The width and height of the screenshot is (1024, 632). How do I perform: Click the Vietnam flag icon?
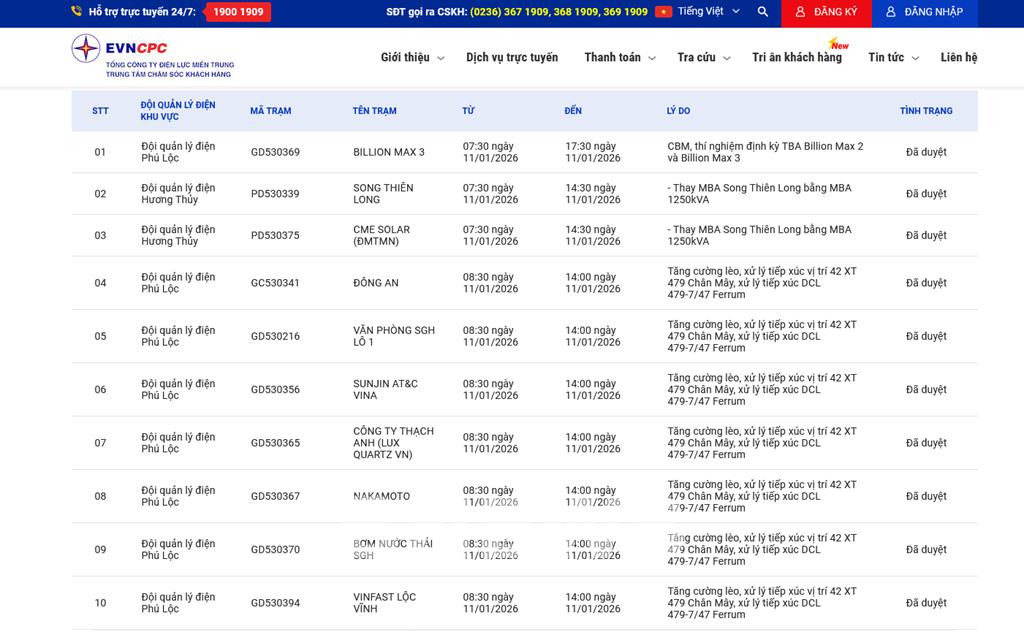(663, 12)
